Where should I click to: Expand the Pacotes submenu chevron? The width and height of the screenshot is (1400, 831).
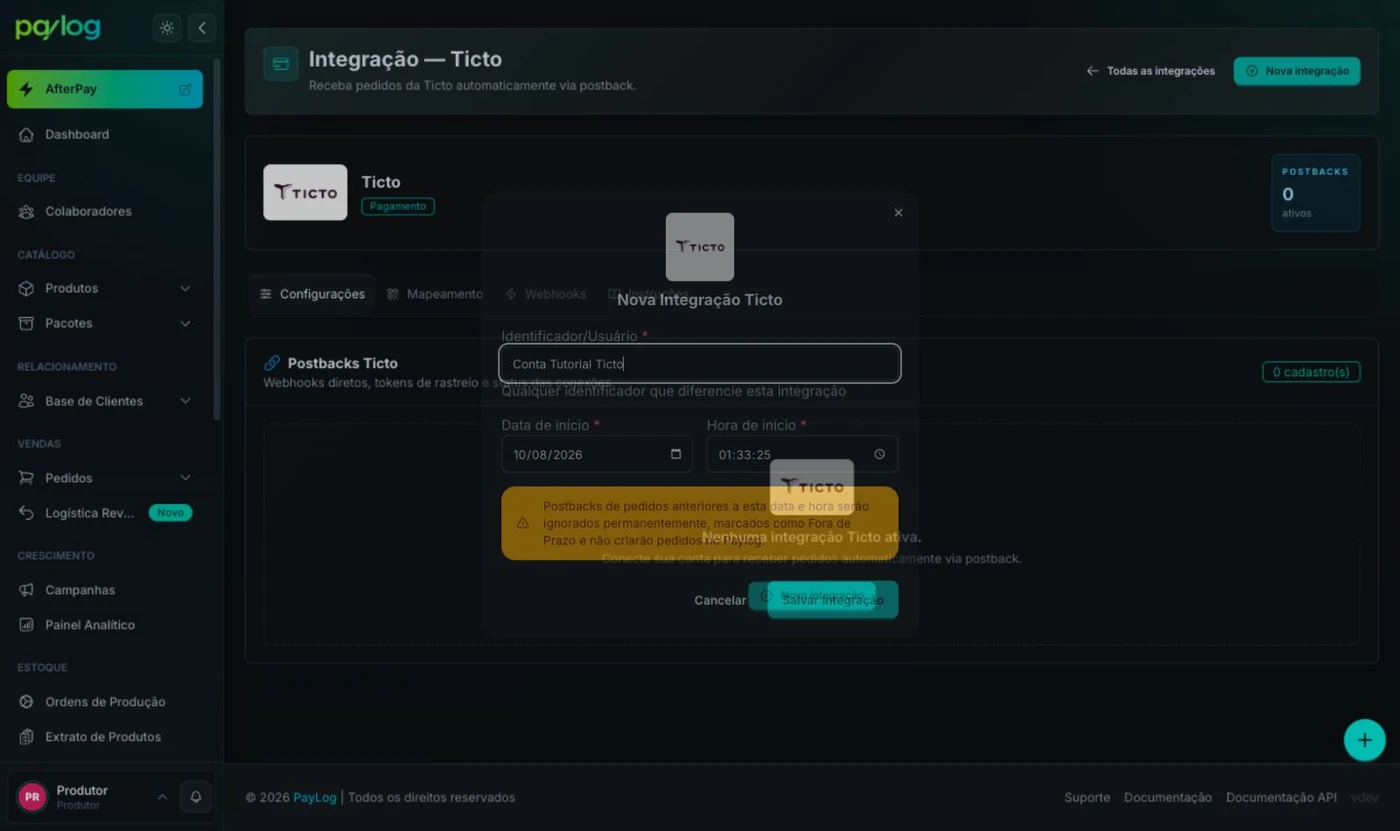click(185, 323)
